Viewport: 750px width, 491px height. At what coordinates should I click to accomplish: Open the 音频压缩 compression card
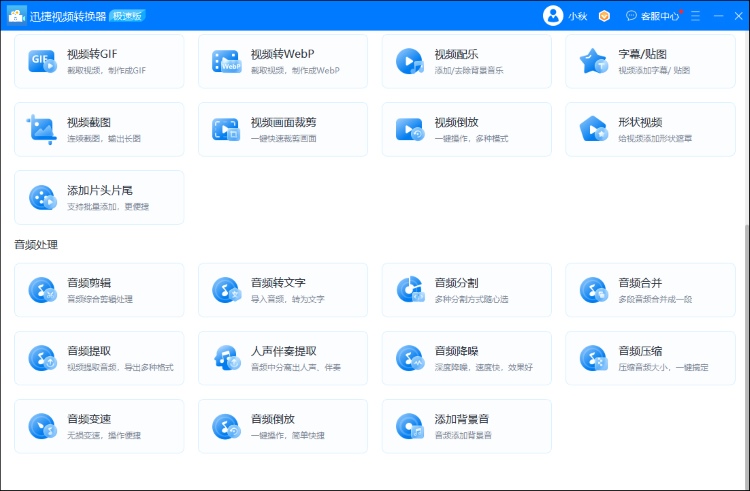(x=651, y=358)
